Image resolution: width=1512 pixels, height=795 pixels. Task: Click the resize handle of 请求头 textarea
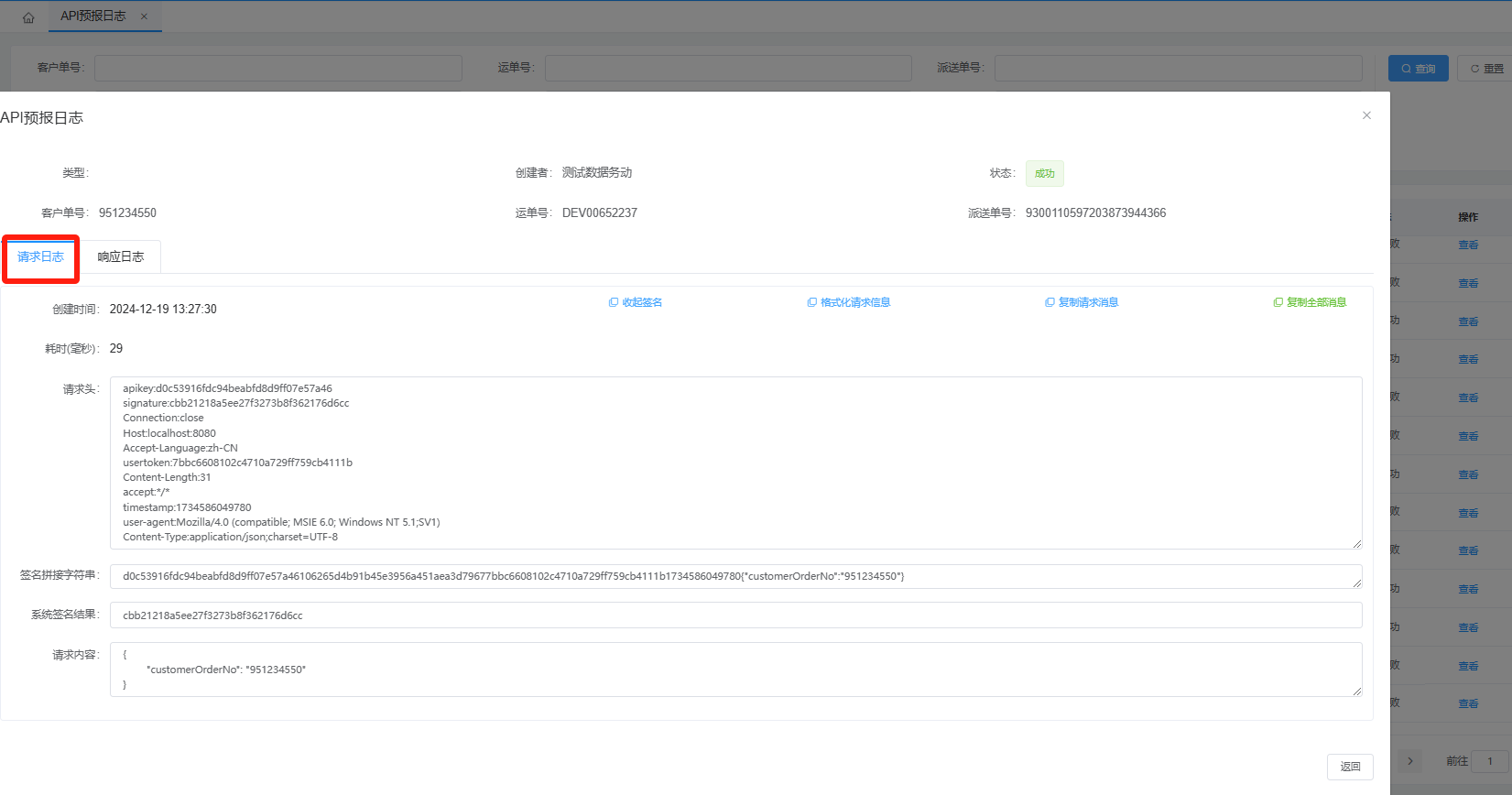pyautogui.click(x=1357, y=544)
